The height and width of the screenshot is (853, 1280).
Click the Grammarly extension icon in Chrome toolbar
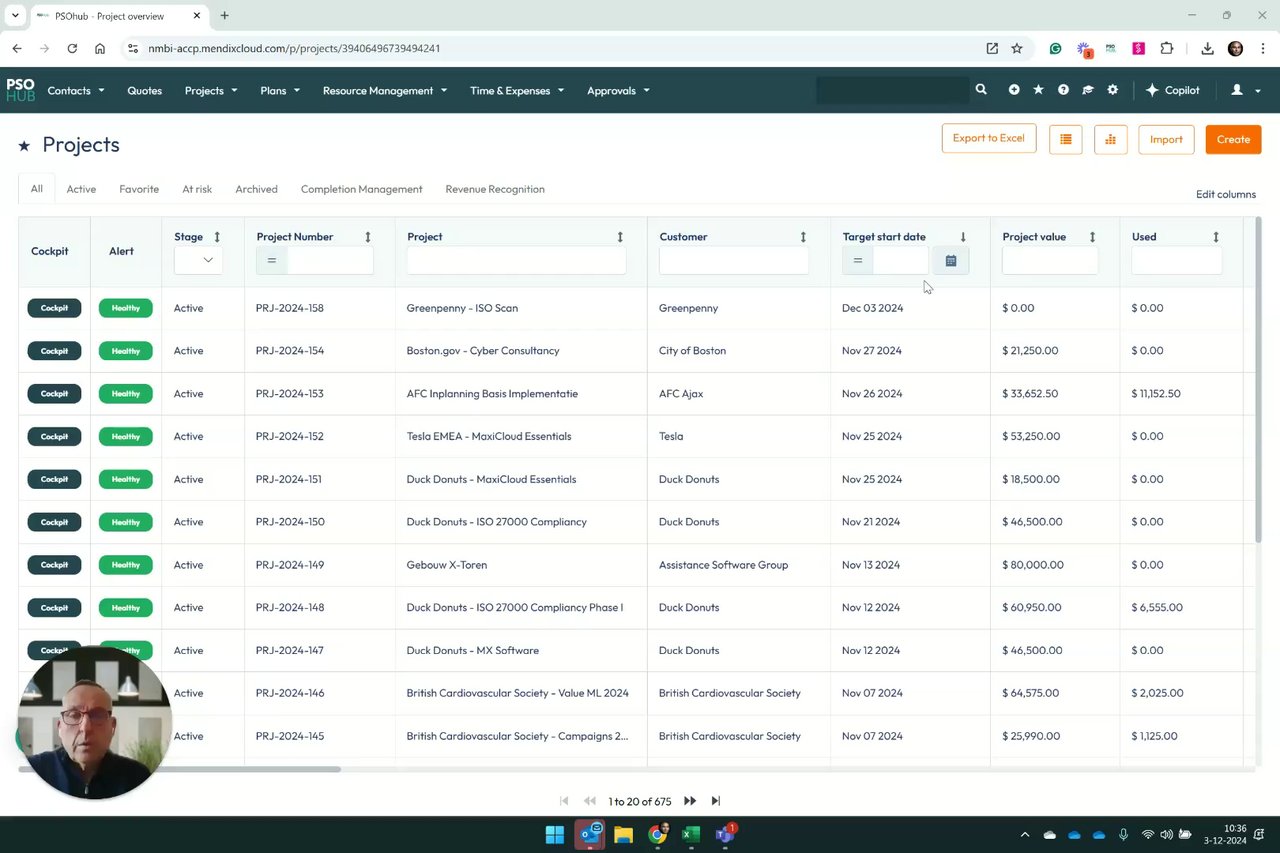(1055, 48)
